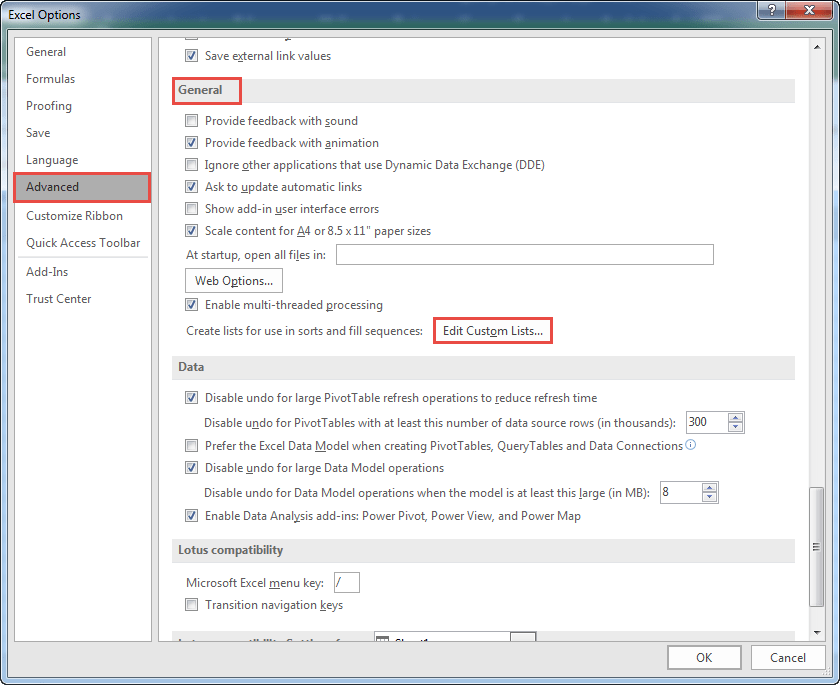This screenshot has height=685, width=840.
Task: Click the Data Model info icon
Action: (x=691, y=445)
